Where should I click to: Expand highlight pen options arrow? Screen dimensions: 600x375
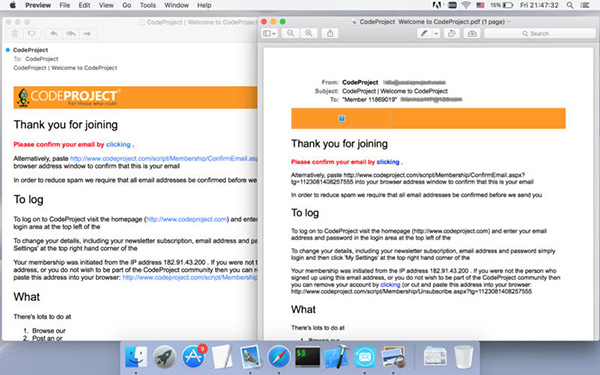point(436,34)
